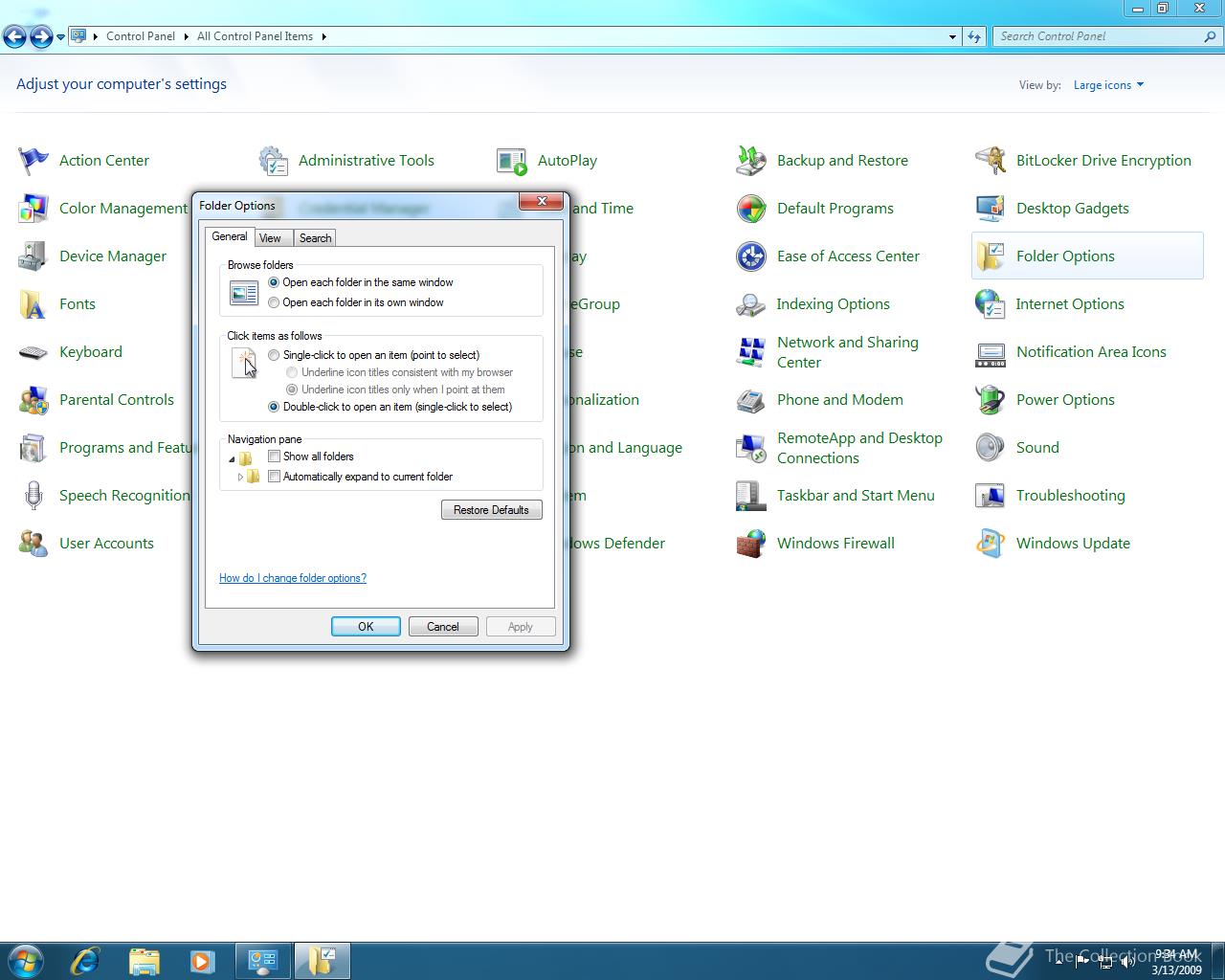This screenshot has height=980, width=1225.
Task: Open the AutoPlay icon
Action: point(512,161)
